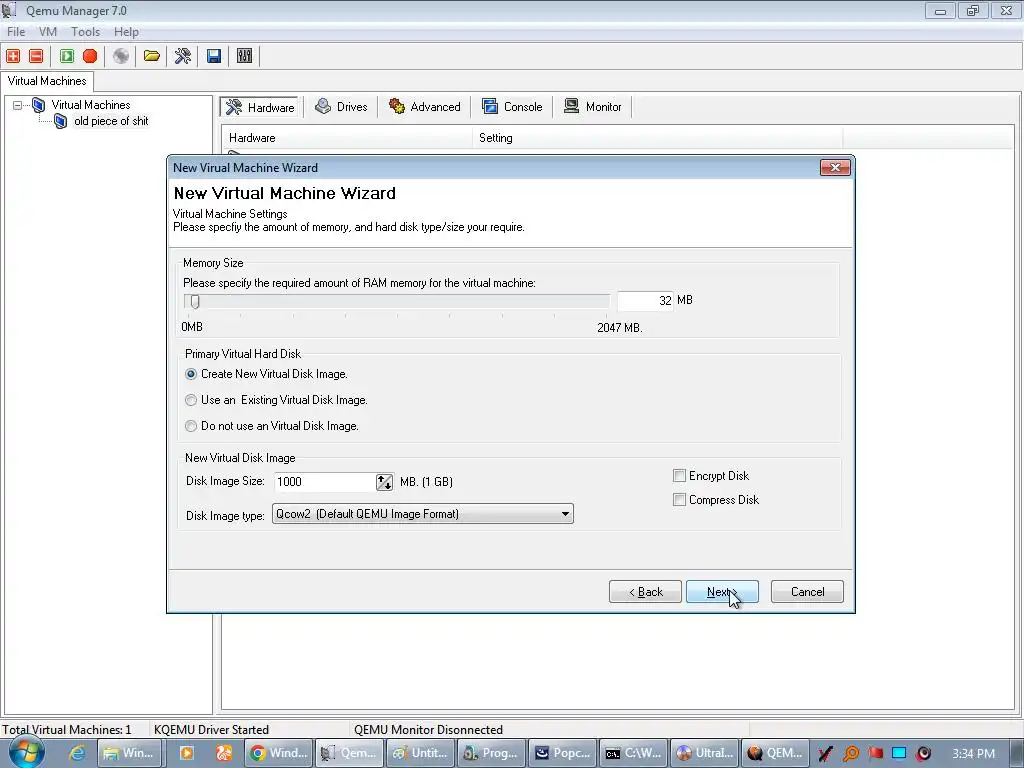Viewport: 1024px width, 768px height.
Task: Open the hammer and wrench tools toolbar icon
Action: tap(183, 56)
